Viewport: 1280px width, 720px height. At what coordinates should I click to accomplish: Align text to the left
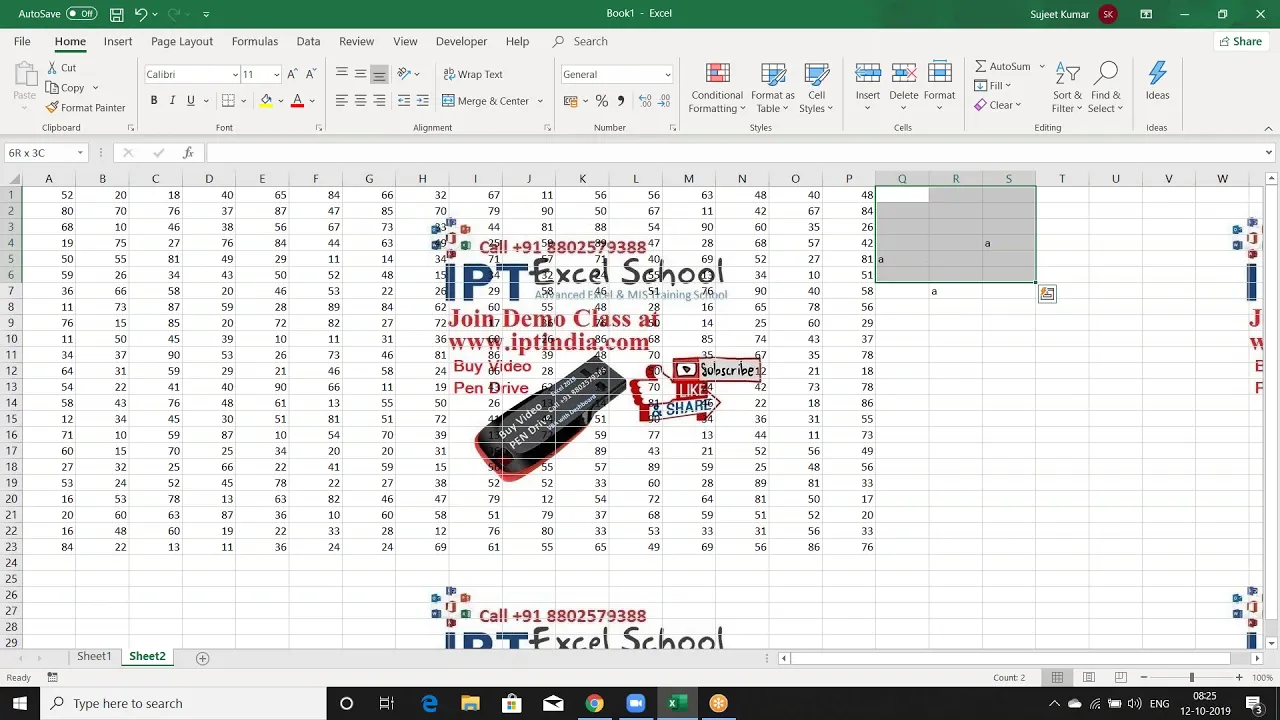(x=342, y=101)
